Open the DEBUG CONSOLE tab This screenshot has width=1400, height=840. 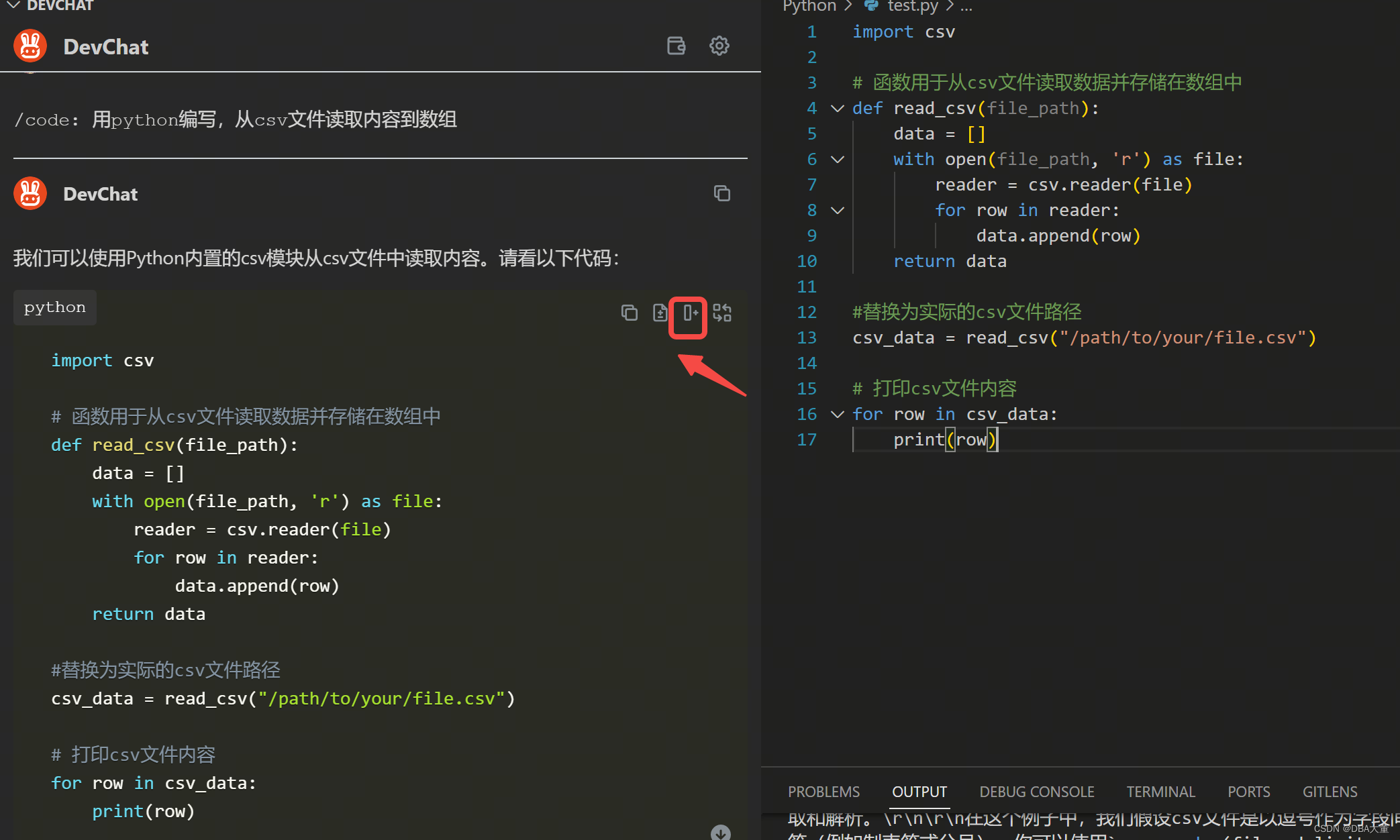coord(1037,792)
